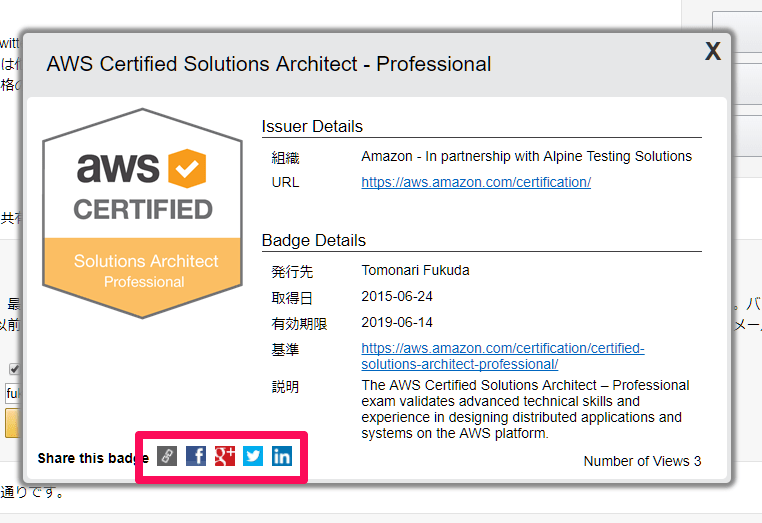The height and width of the screenshot is (523, 762).
Task: Click the 発行先 field label
Action: 292,272
